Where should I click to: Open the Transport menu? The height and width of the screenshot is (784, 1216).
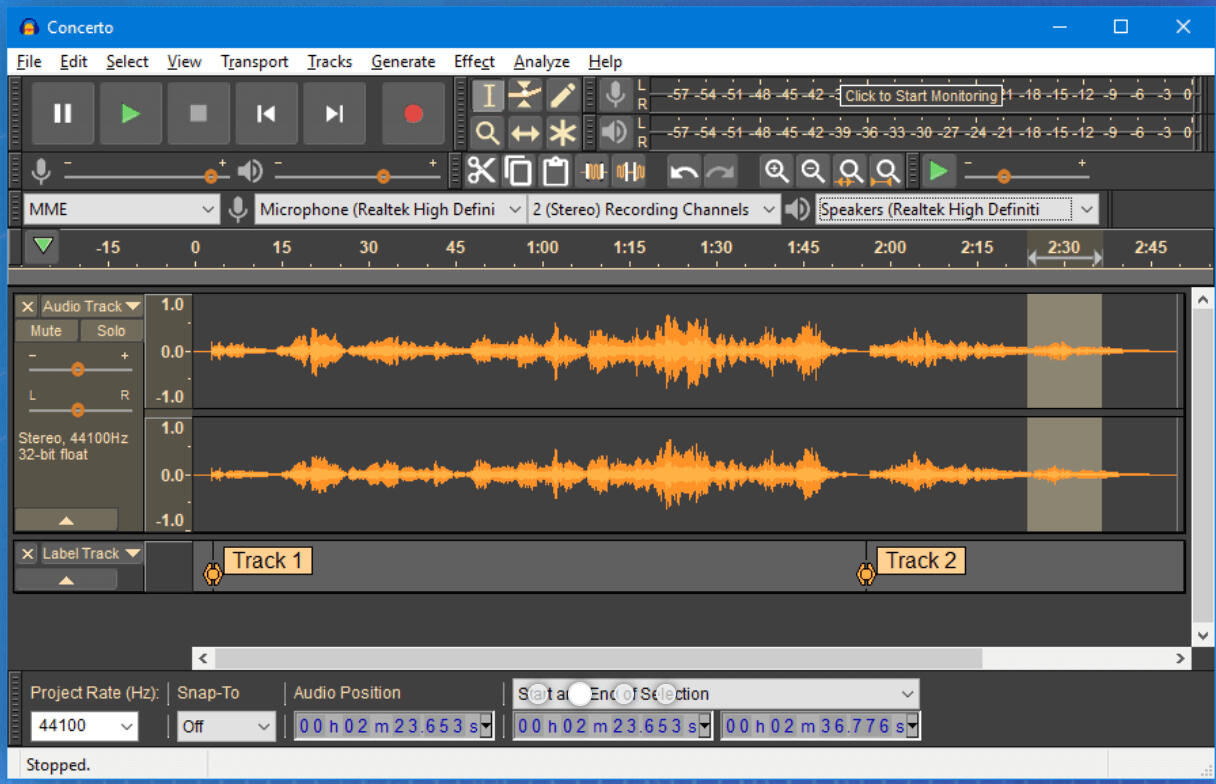tap(254, 61)
